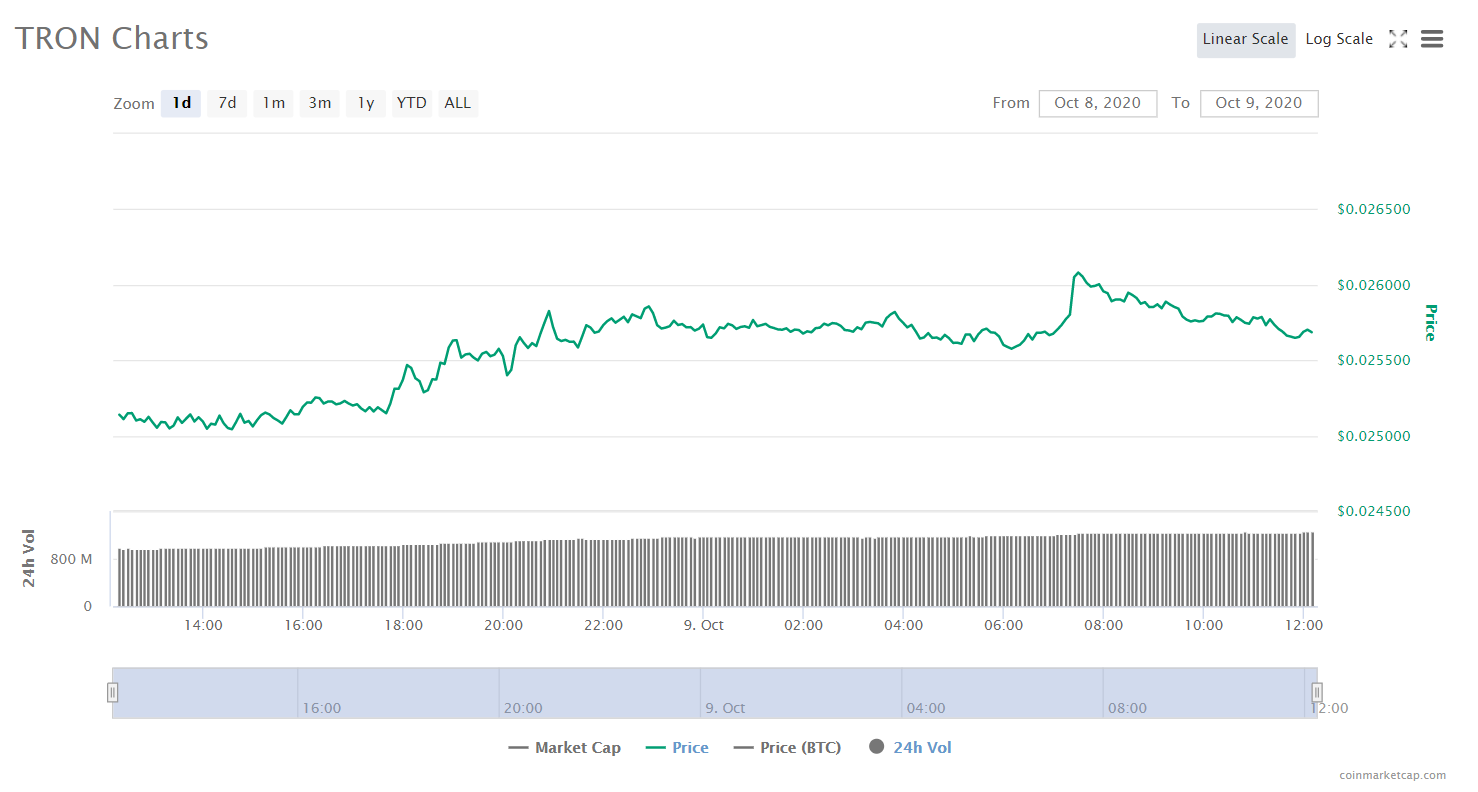Click the $0.025500 price axis label

tap(1374, 360)
